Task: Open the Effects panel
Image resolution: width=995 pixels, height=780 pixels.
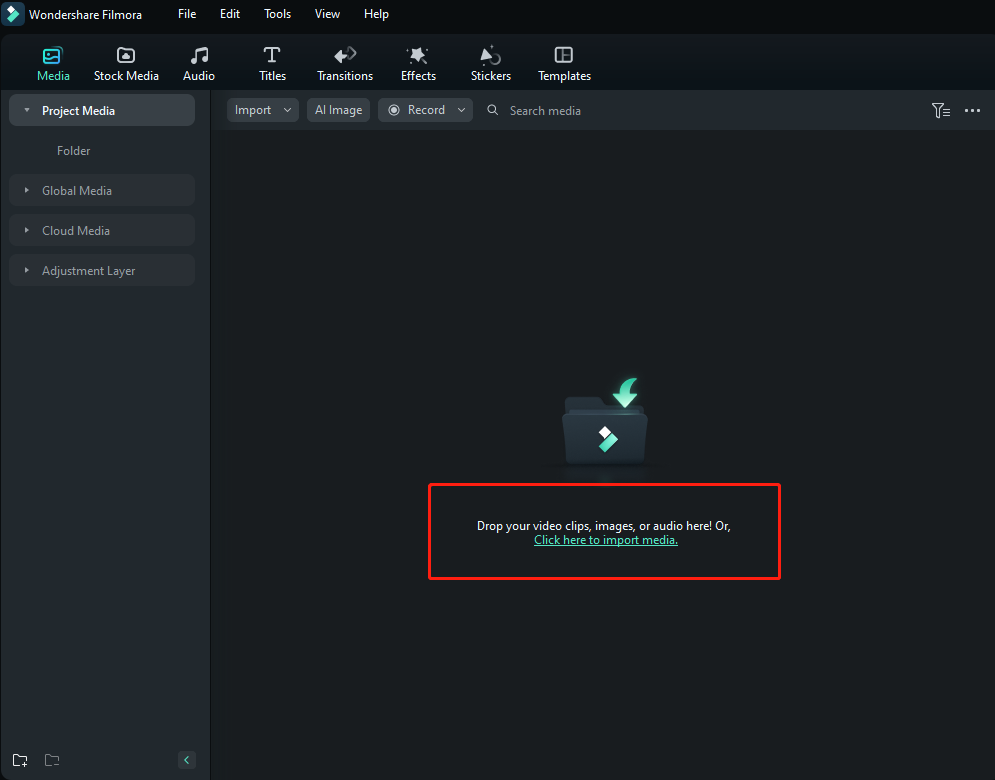Action: (418, 56)
